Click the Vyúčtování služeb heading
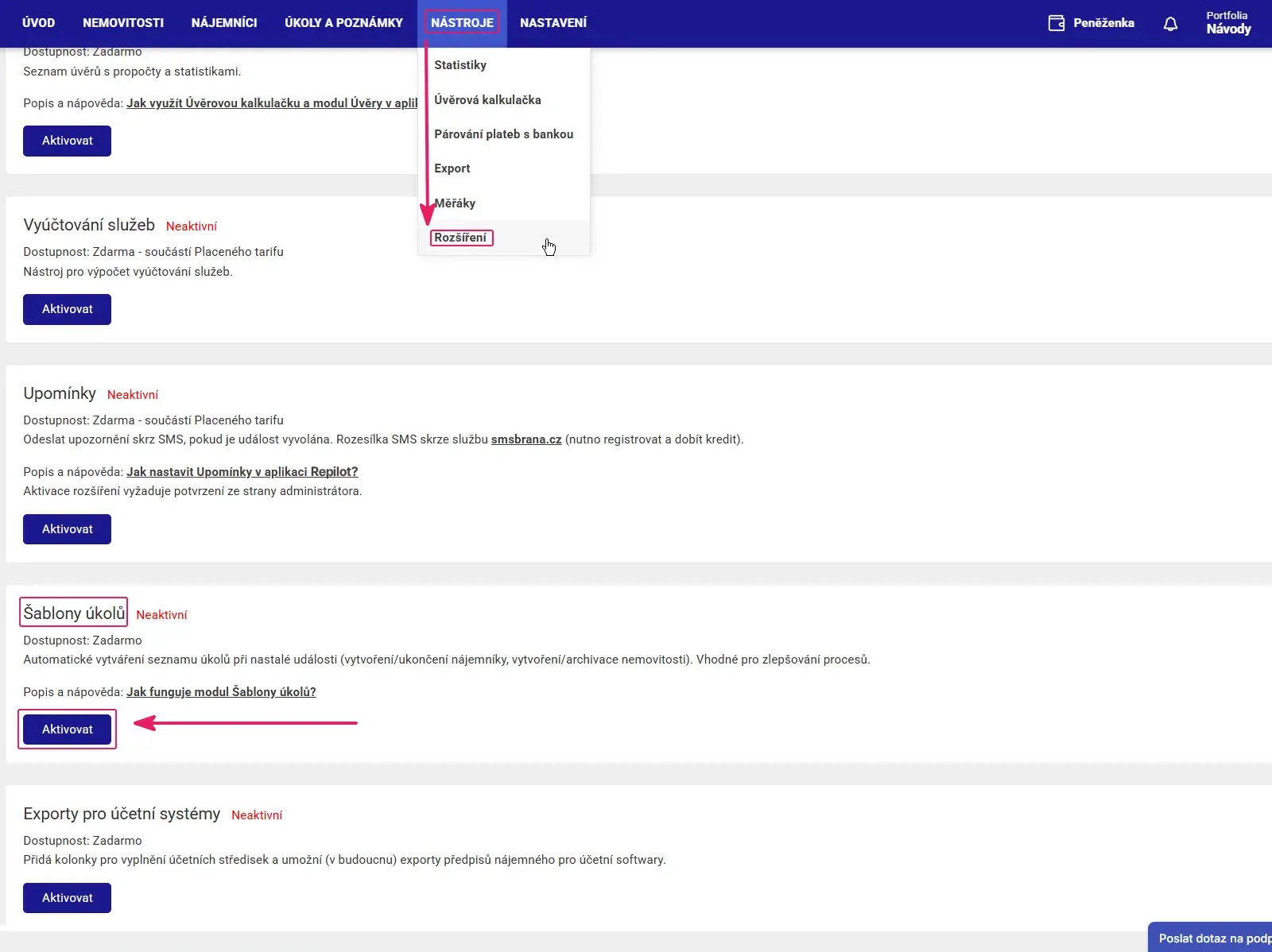1272x952 pixels. [89, 225]
